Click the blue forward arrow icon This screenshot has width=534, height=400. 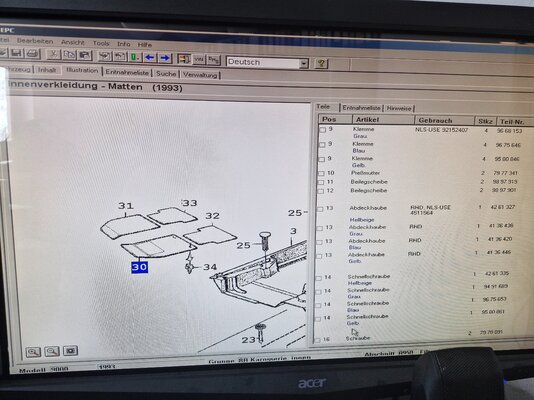165,58
